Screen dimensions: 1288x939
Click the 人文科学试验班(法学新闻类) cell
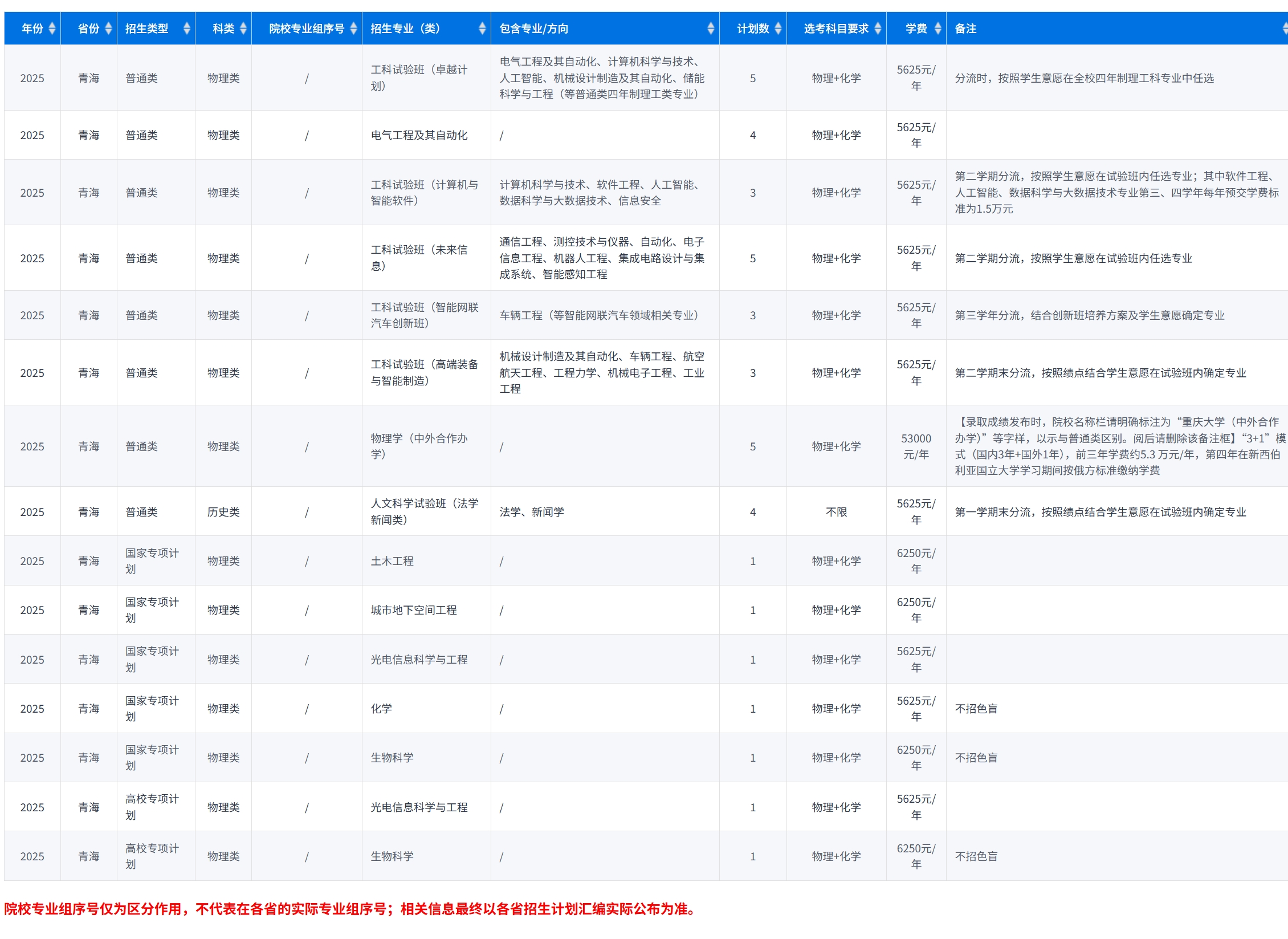(424, 511)
